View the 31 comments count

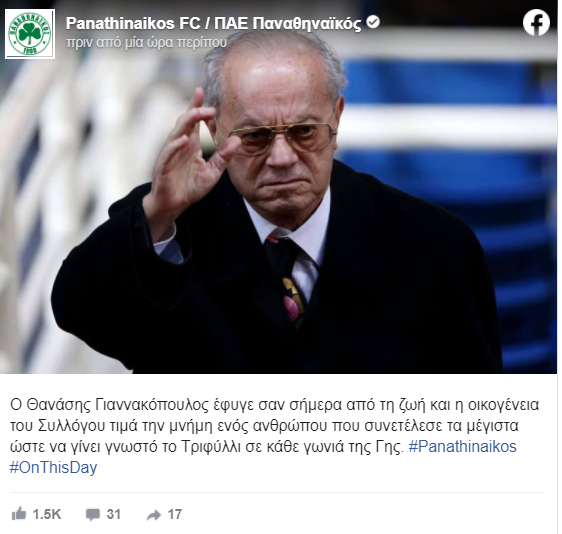114,514
